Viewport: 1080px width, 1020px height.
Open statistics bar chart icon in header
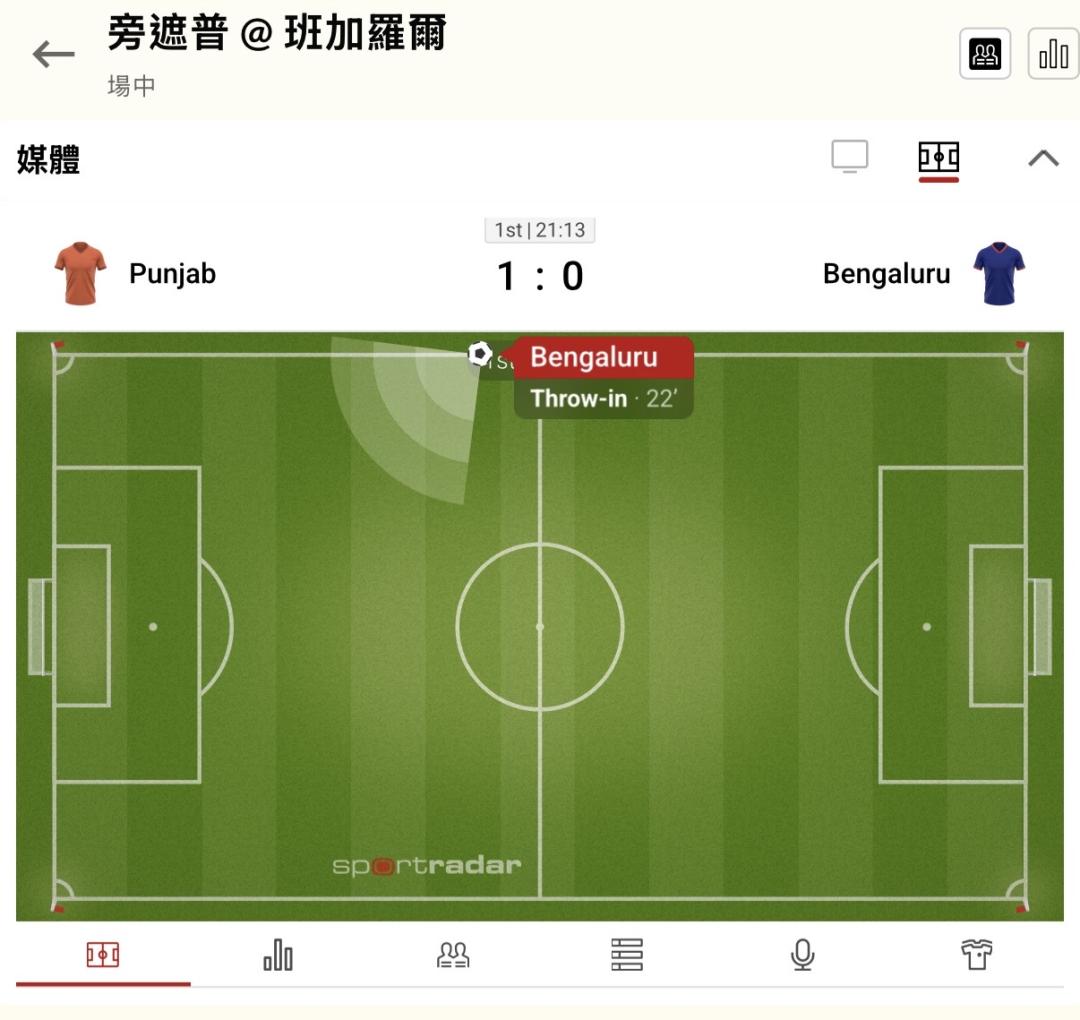click(1053, 53)
